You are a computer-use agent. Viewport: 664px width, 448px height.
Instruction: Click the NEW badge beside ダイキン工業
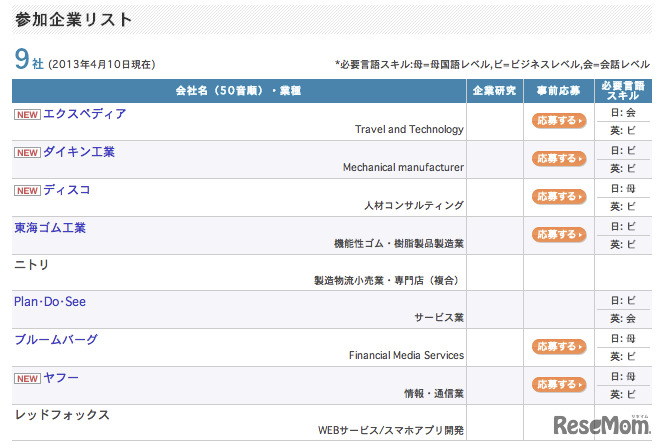28,152
